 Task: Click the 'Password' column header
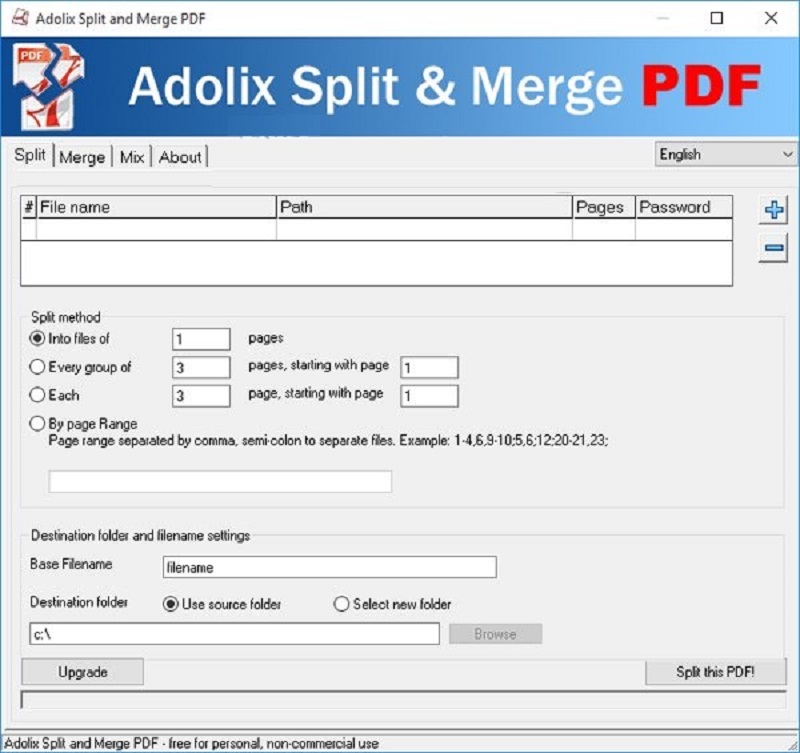click(x=684, y=207)
